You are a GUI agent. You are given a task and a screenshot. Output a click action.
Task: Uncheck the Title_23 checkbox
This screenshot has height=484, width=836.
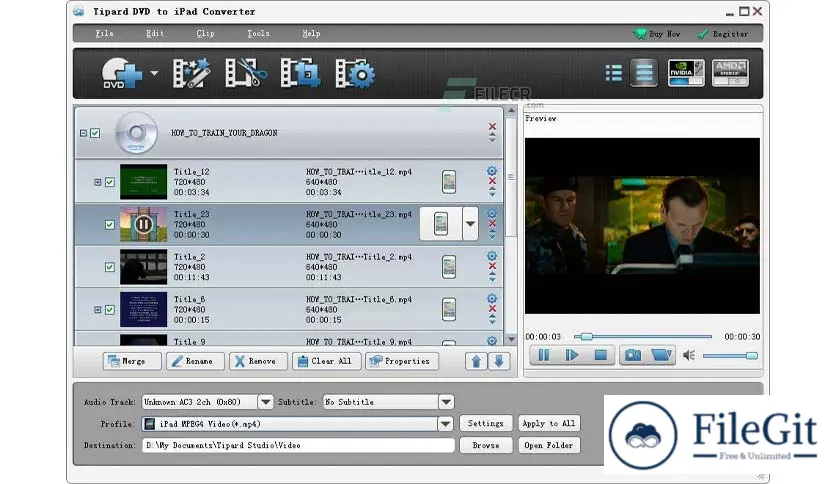click(x=110, y=224)
